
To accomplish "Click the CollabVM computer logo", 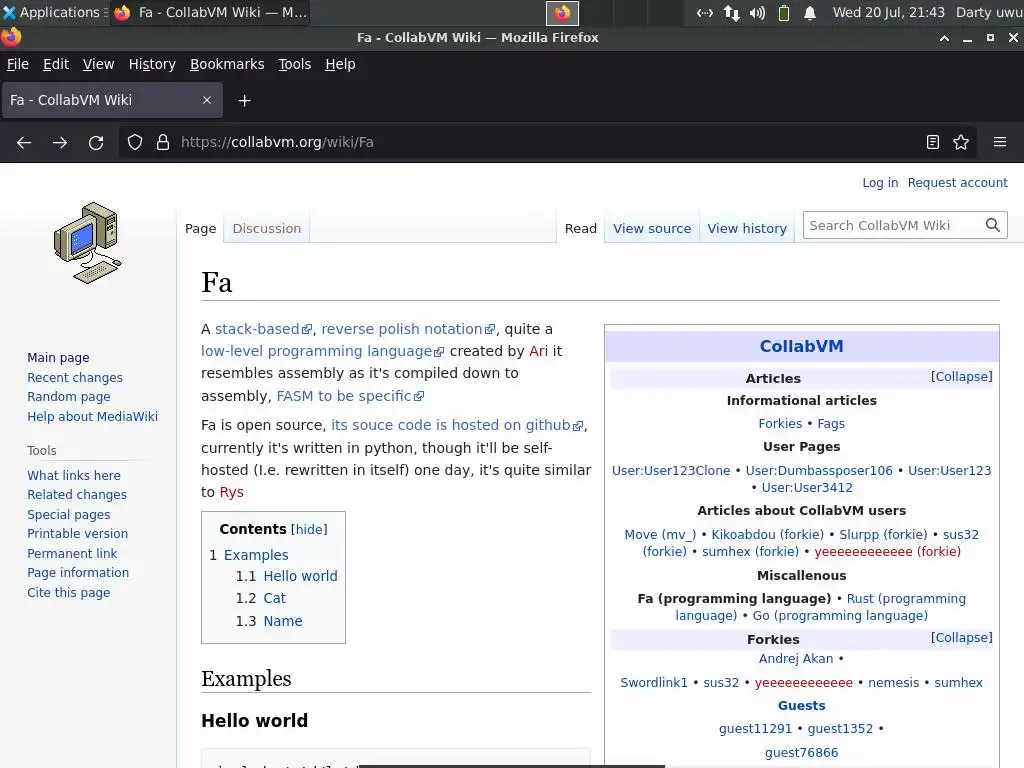I will [x=88, y=243].
